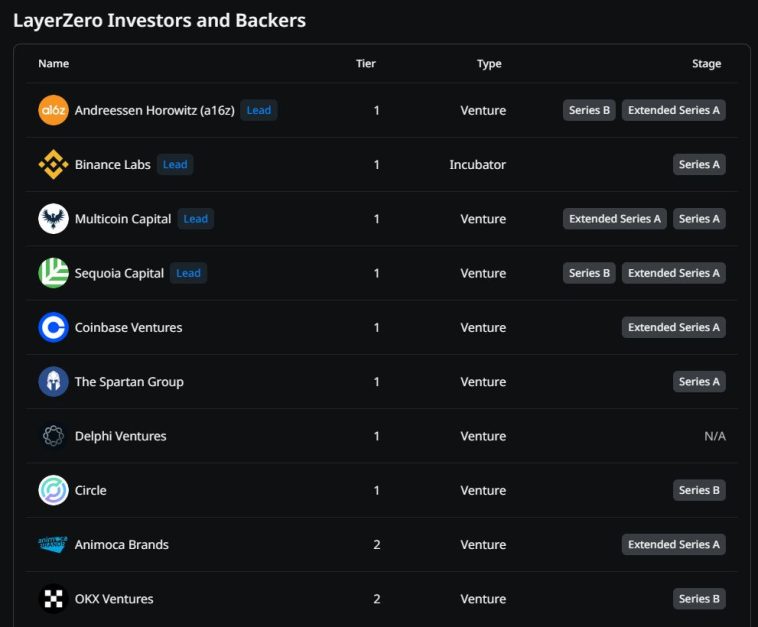The width and height of the screenshot is (758, 627).
Task: Click the OKX Ventures logo icon
Action: (x=53, y=599)
